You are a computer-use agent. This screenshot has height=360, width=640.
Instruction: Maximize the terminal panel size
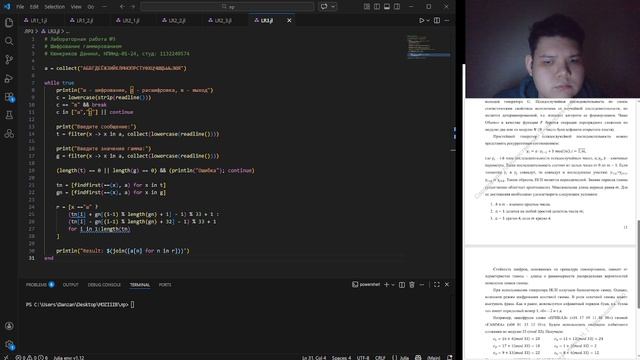[437, 284]
